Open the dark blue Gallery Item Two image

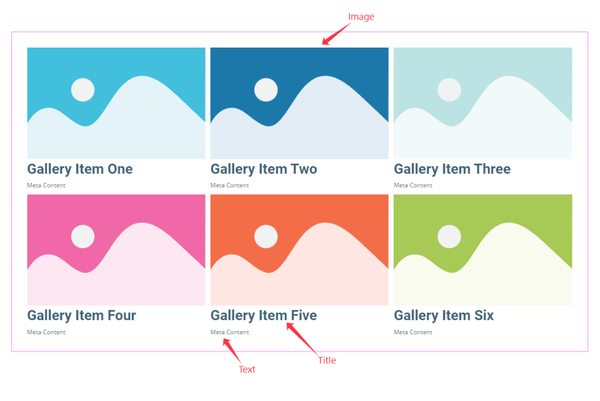point(299,103)
